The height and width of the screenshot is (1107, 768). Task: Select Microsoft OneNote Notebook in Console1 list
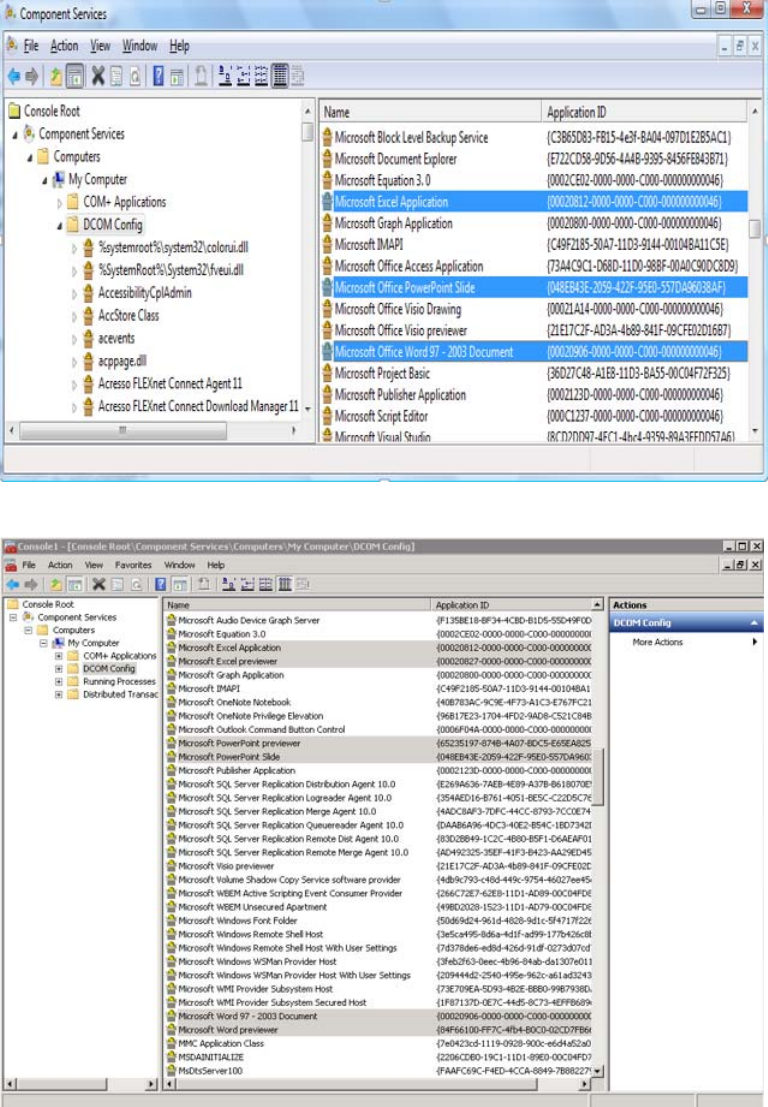click(379, 702)
